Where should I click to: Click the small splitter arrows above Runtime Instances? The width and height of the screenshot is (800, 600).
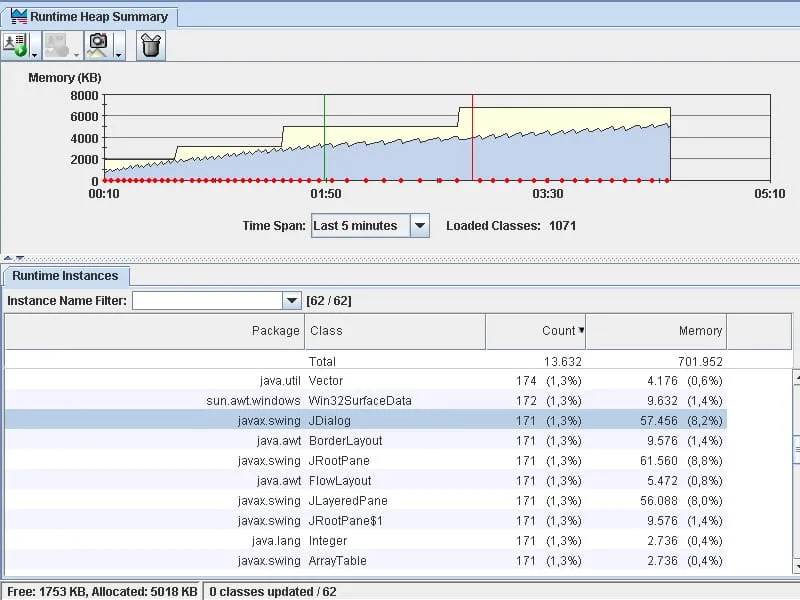[14, 258]
